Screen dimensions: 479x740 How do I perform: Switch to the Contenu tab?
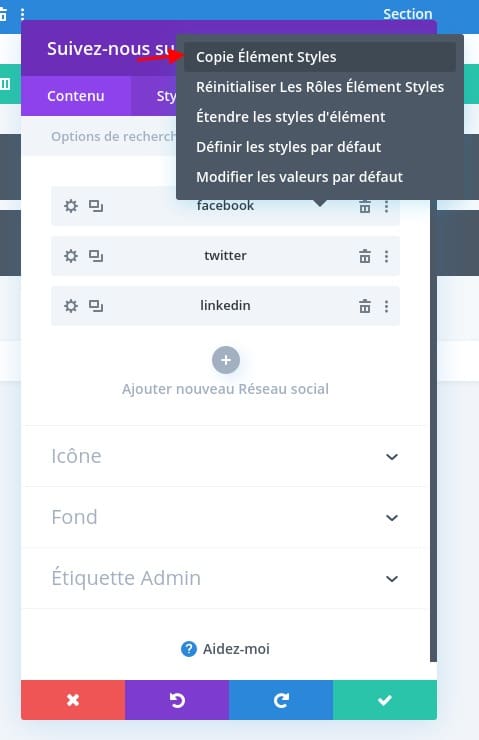point(76,96)
